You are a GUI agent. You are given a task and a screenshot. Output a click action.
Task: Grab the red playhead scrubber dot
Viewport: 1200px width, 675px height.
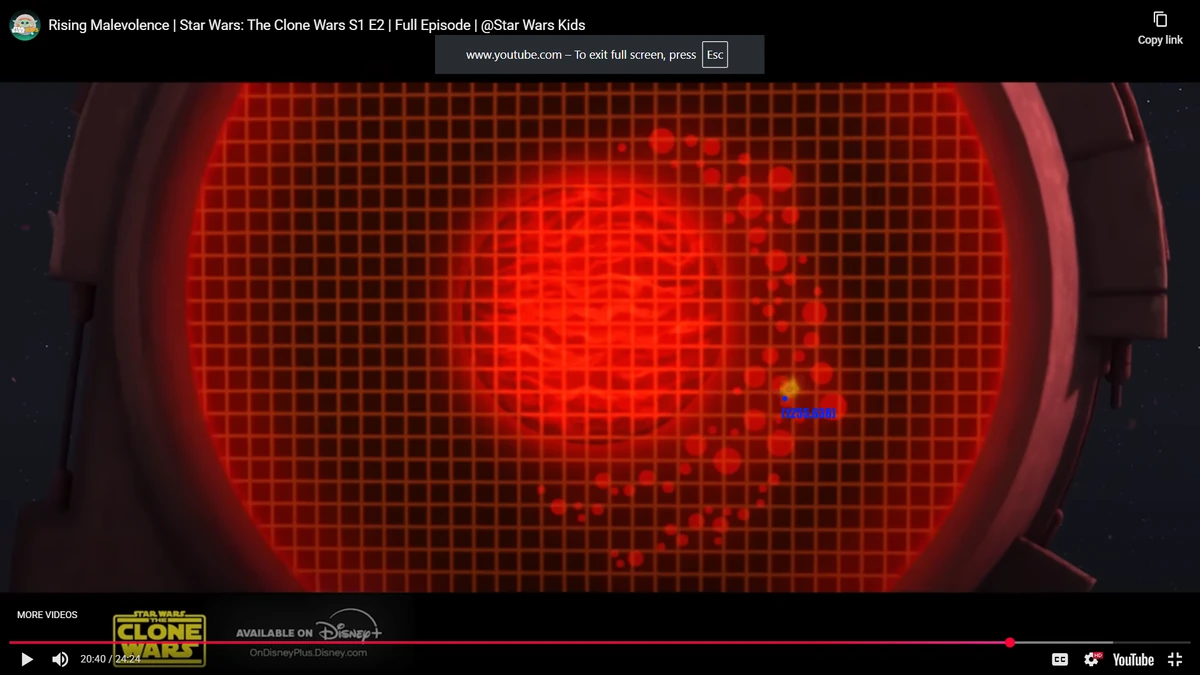[1010, 642]
